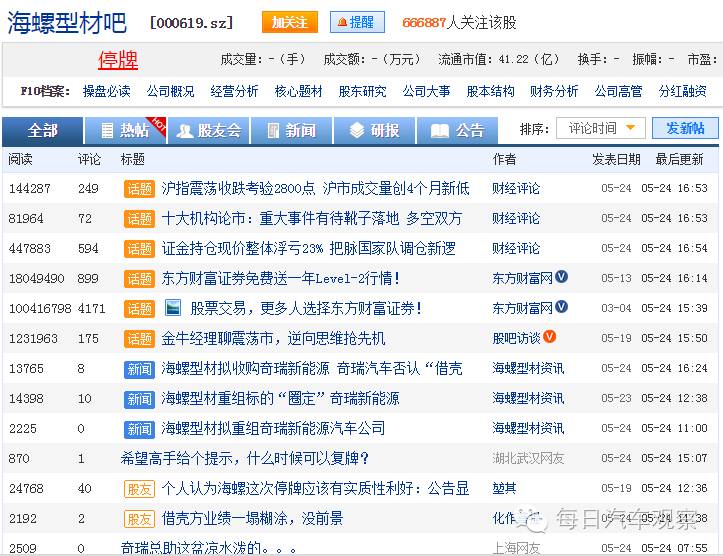Viewport: 723px width, 556px height.
Task: Click the picture icon beside 股票交易 post
Action: pyautogui.click(x=172, y=308)
